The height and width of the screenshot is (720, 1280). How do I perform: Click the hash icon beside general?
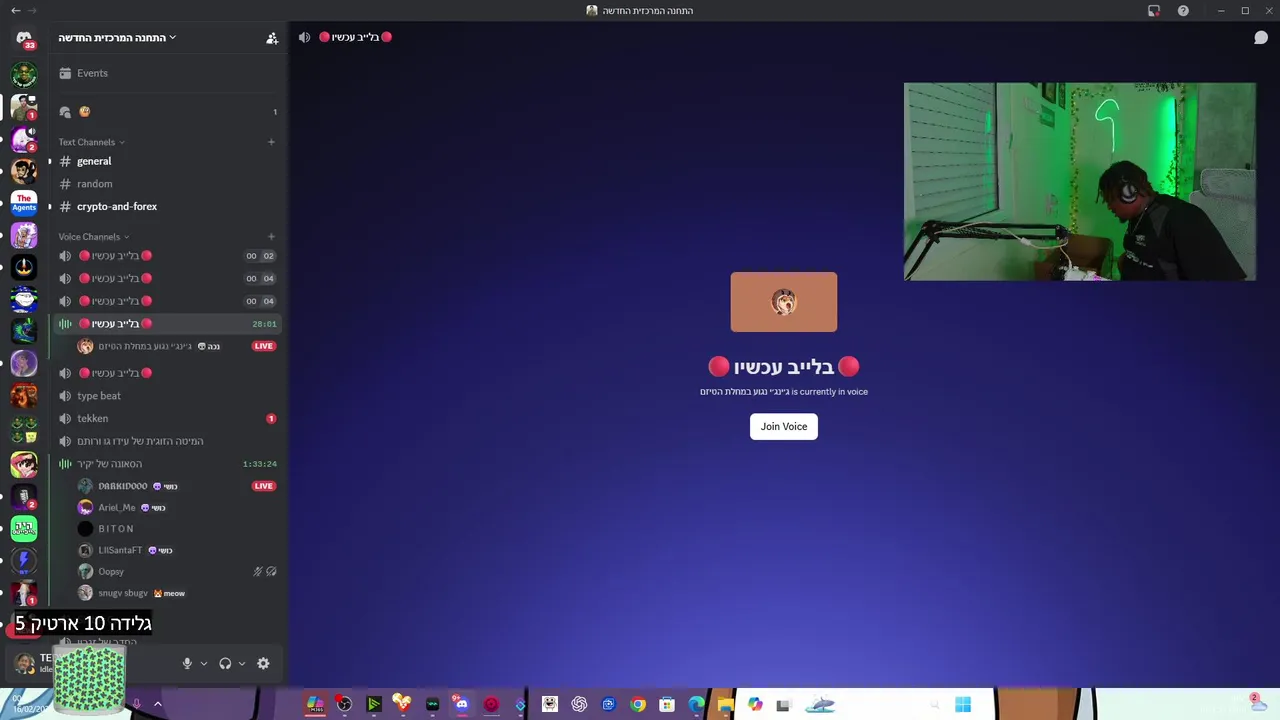coord(65,161)
